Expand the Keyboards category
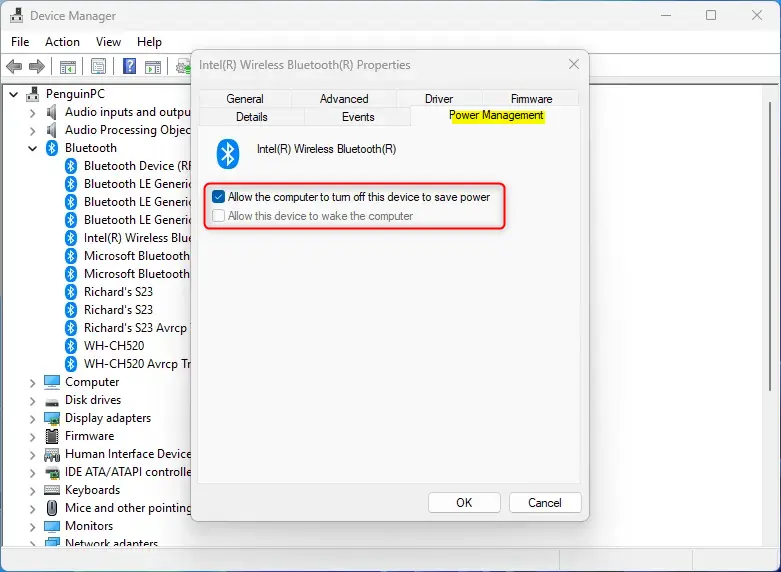This screenshot has height=572, width=781. click(x=32, y=491)
